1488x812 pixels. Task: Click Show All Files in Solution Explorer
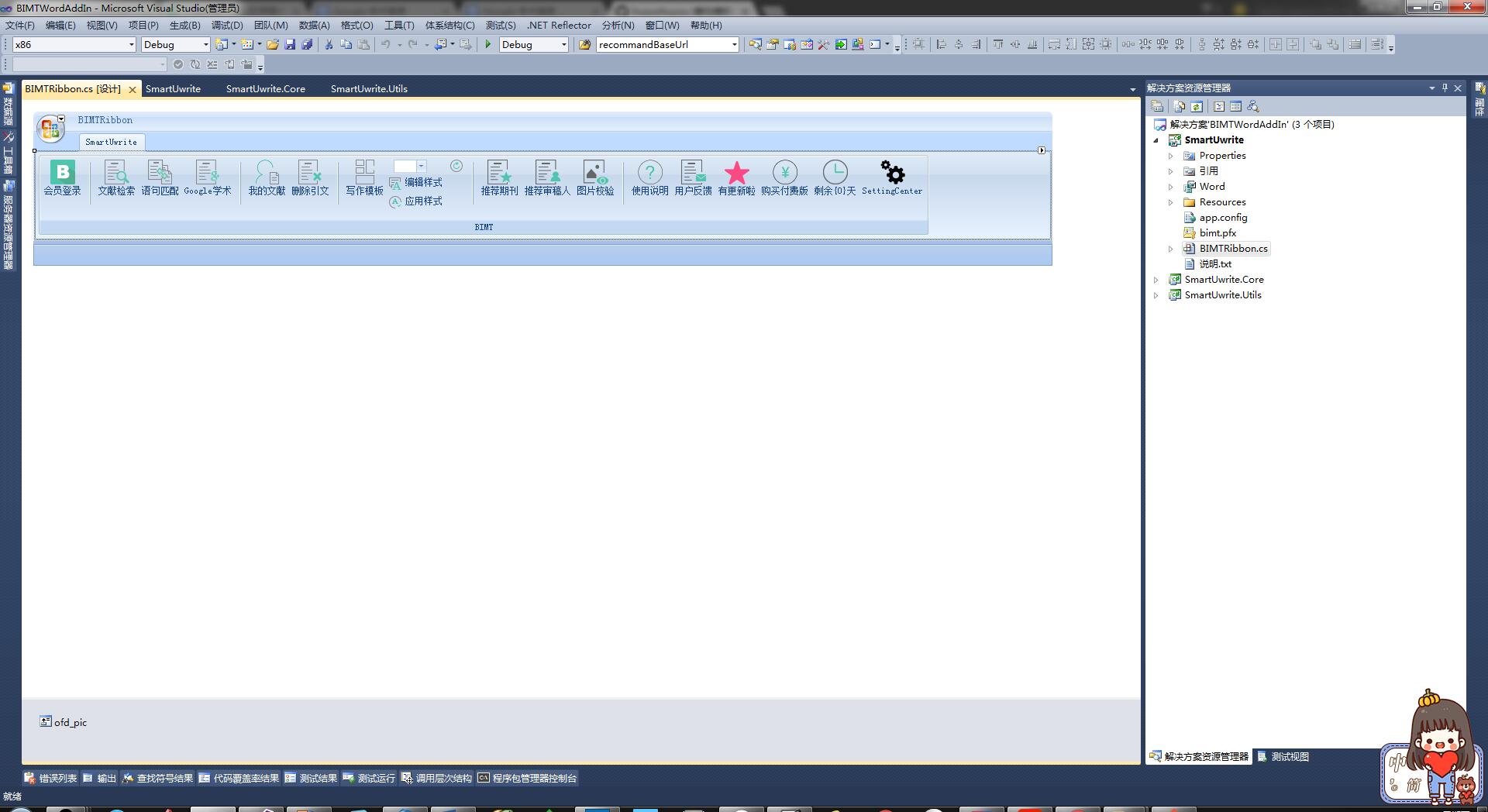1180,107
